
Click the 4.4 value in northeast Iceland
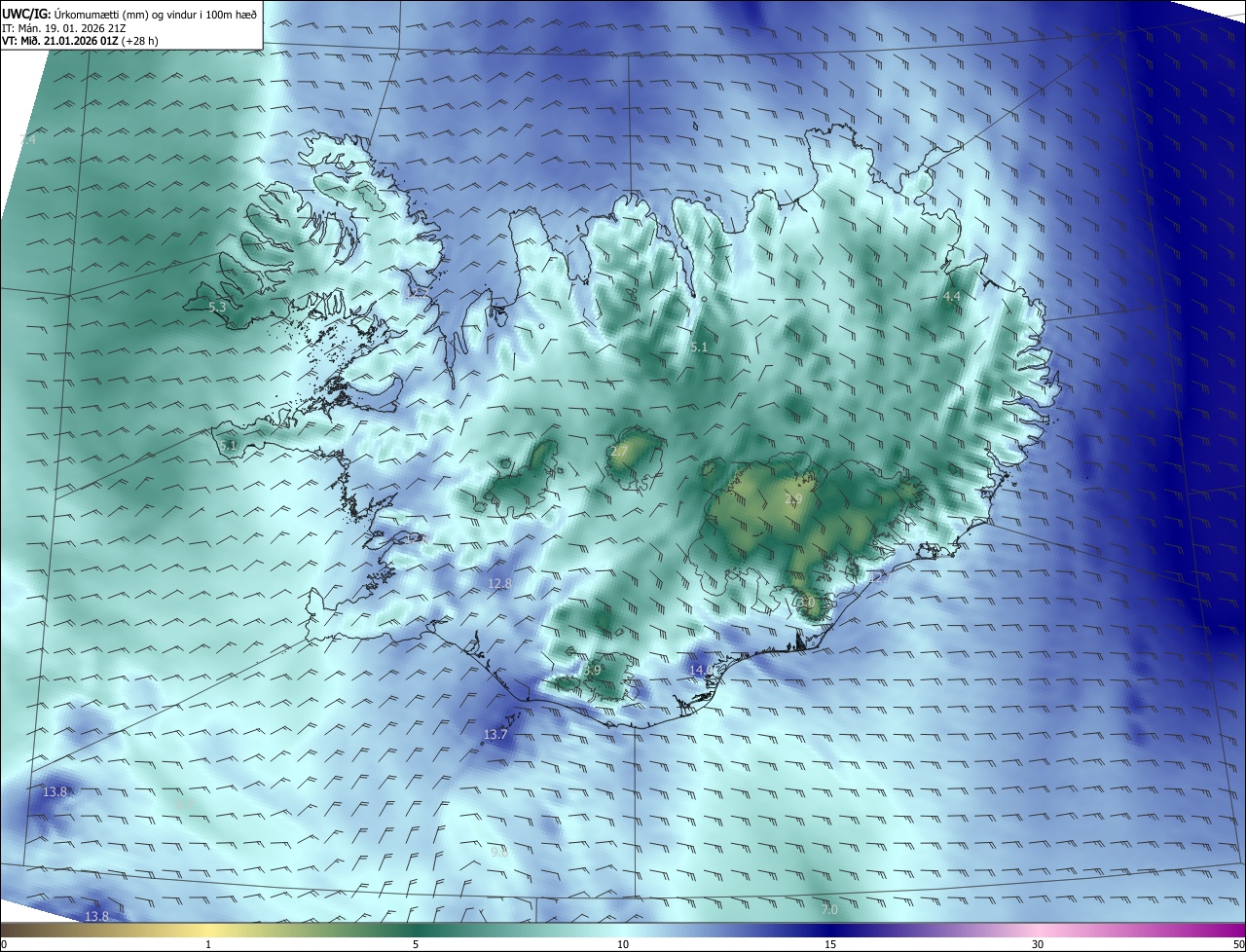click(952, 296)
